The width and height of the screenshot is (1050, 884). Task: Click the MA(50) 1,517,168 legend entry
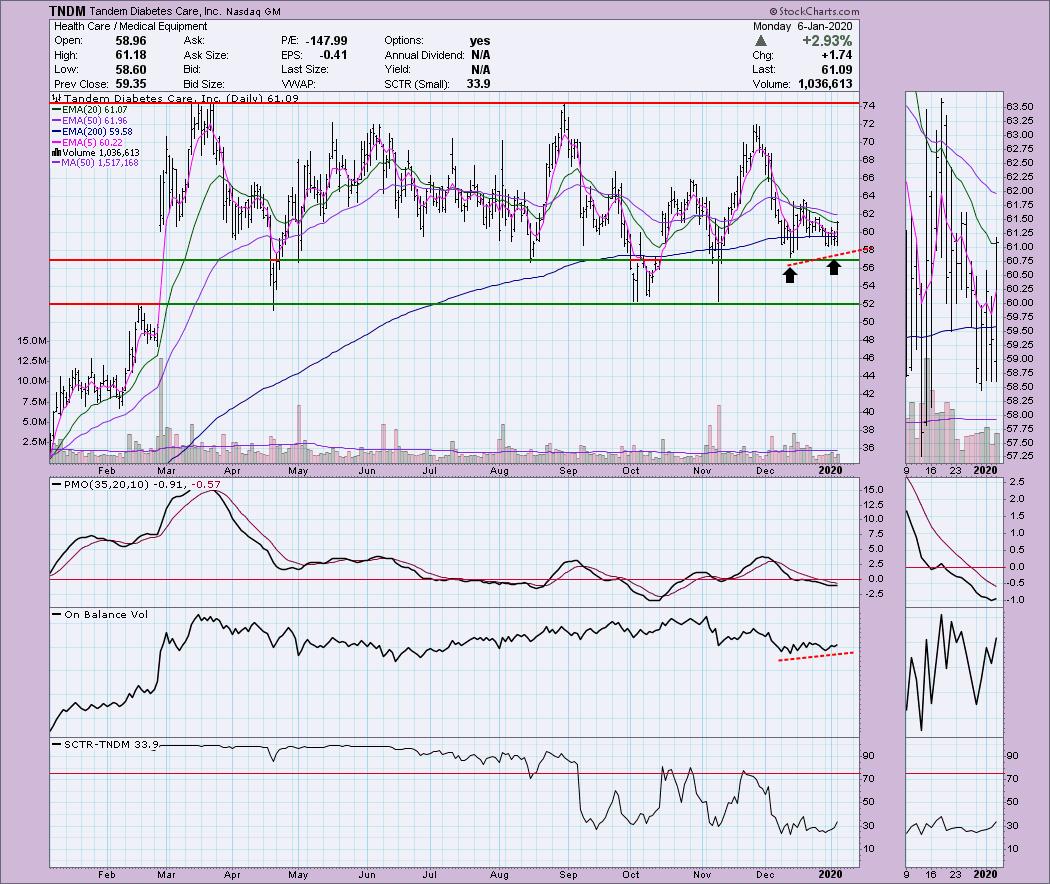coord(95,163)
